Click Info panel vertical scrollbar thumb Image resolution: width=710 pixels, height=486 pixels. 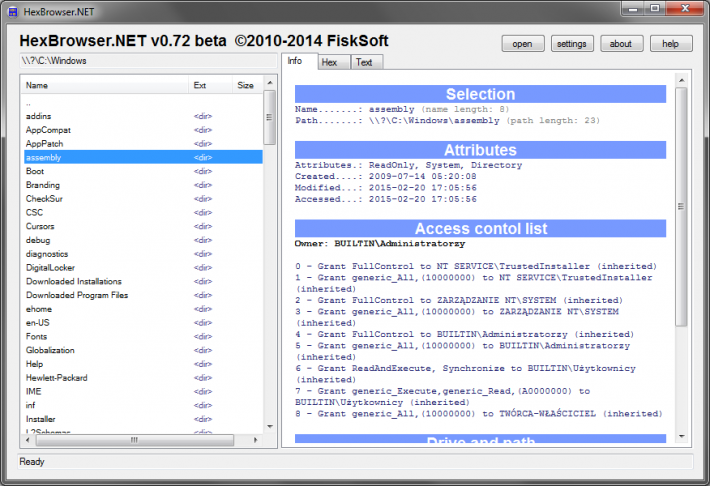coord(681,207)
